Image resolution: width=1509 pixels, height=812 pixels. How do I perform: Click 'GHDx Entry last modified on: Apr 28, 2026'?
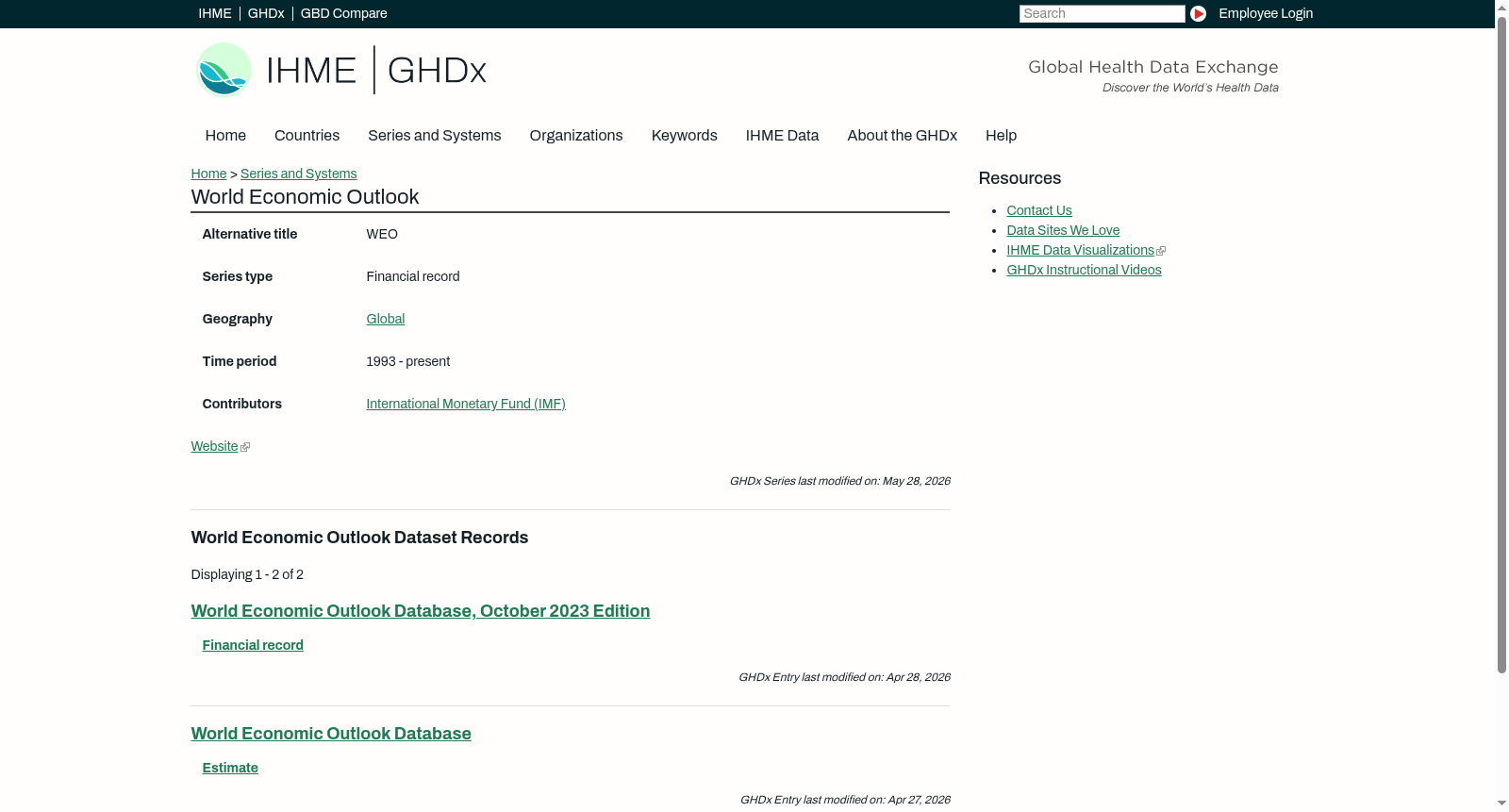(x=844, y=677)
